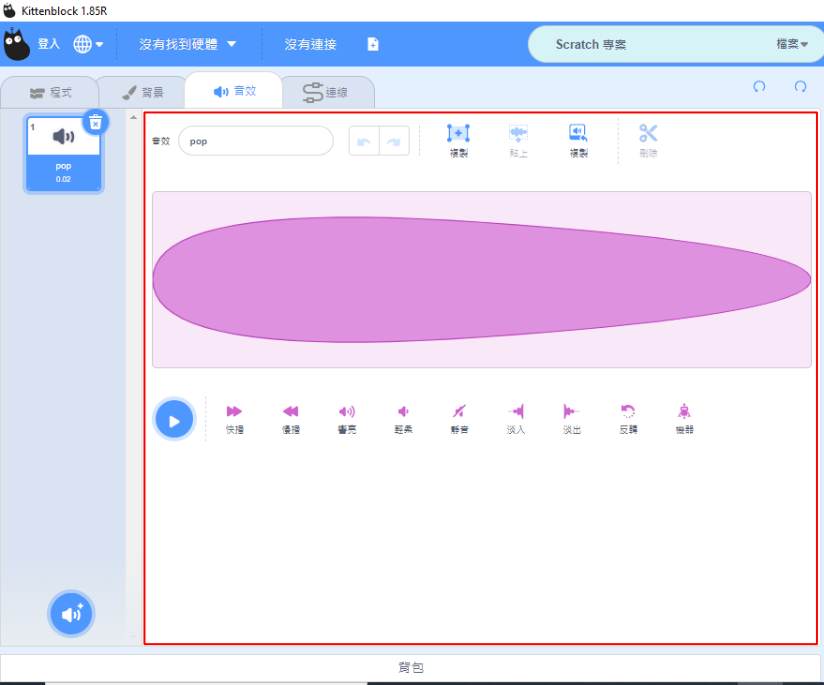Switch to the 連線 (Connection) tab
824x685 pixels.
click(327, 93)
